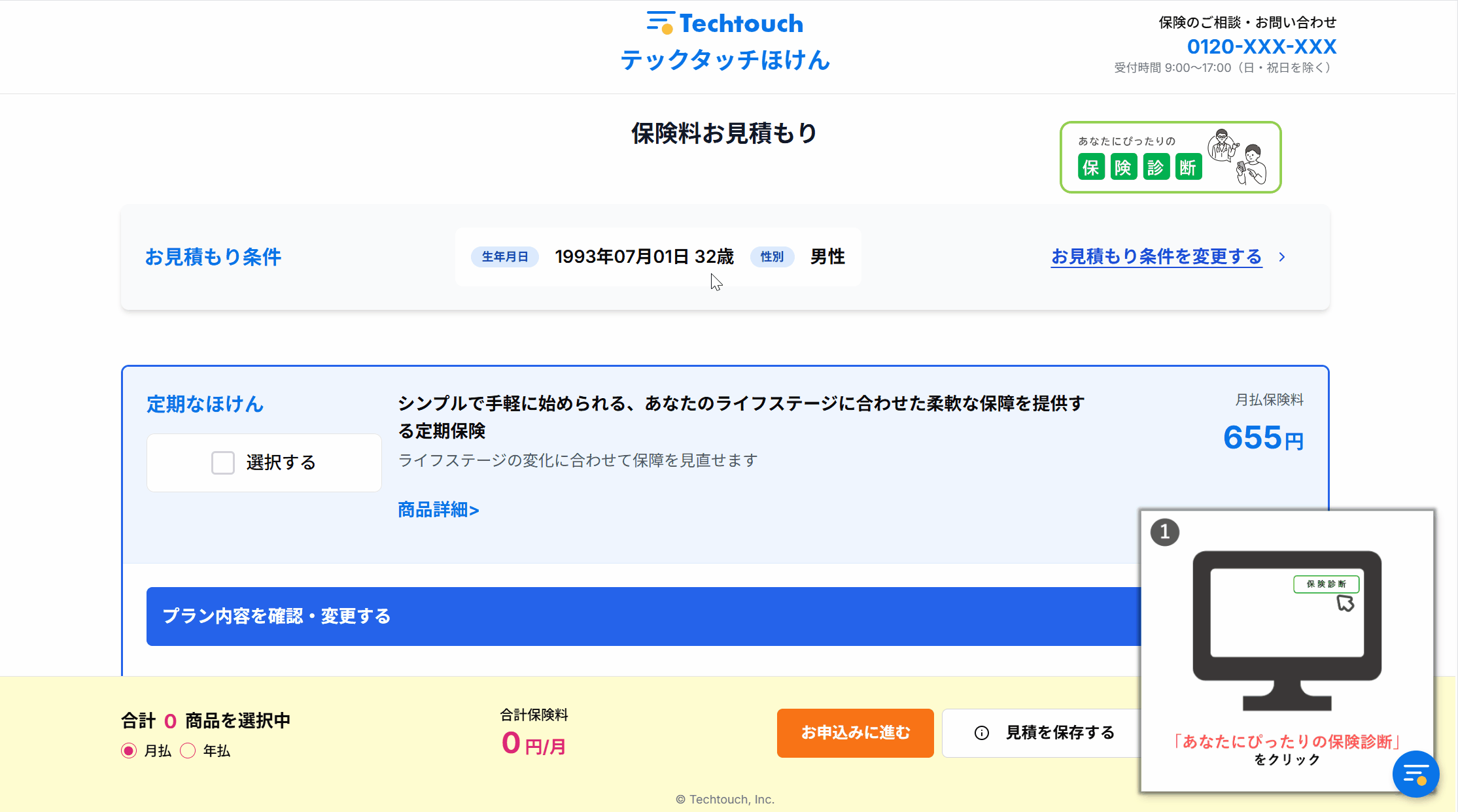
Task: Click the info icon beside 見積を保存する
Action: [x=981, y=733]
